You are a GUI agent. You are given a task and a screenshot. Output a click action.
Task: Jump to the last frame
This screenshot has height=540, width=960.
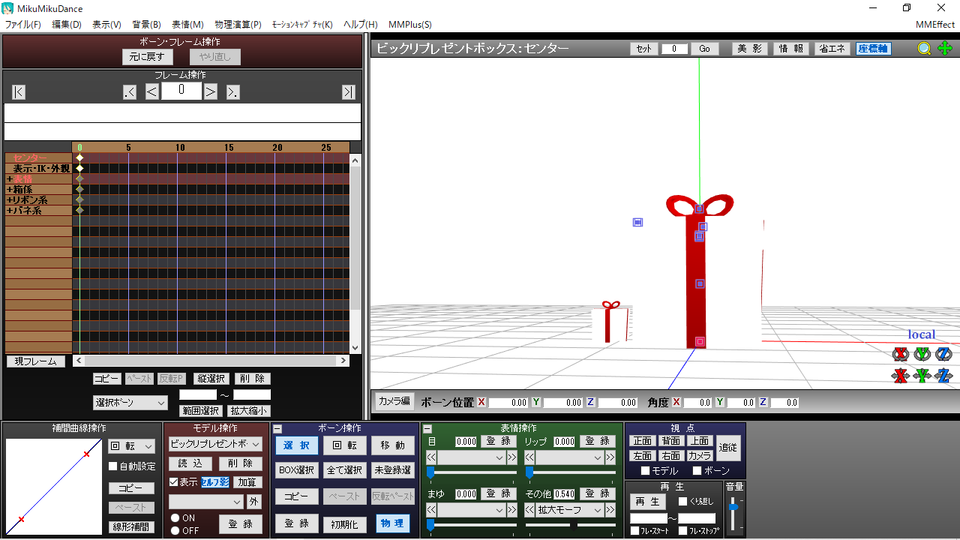click(x=348, y=92)
